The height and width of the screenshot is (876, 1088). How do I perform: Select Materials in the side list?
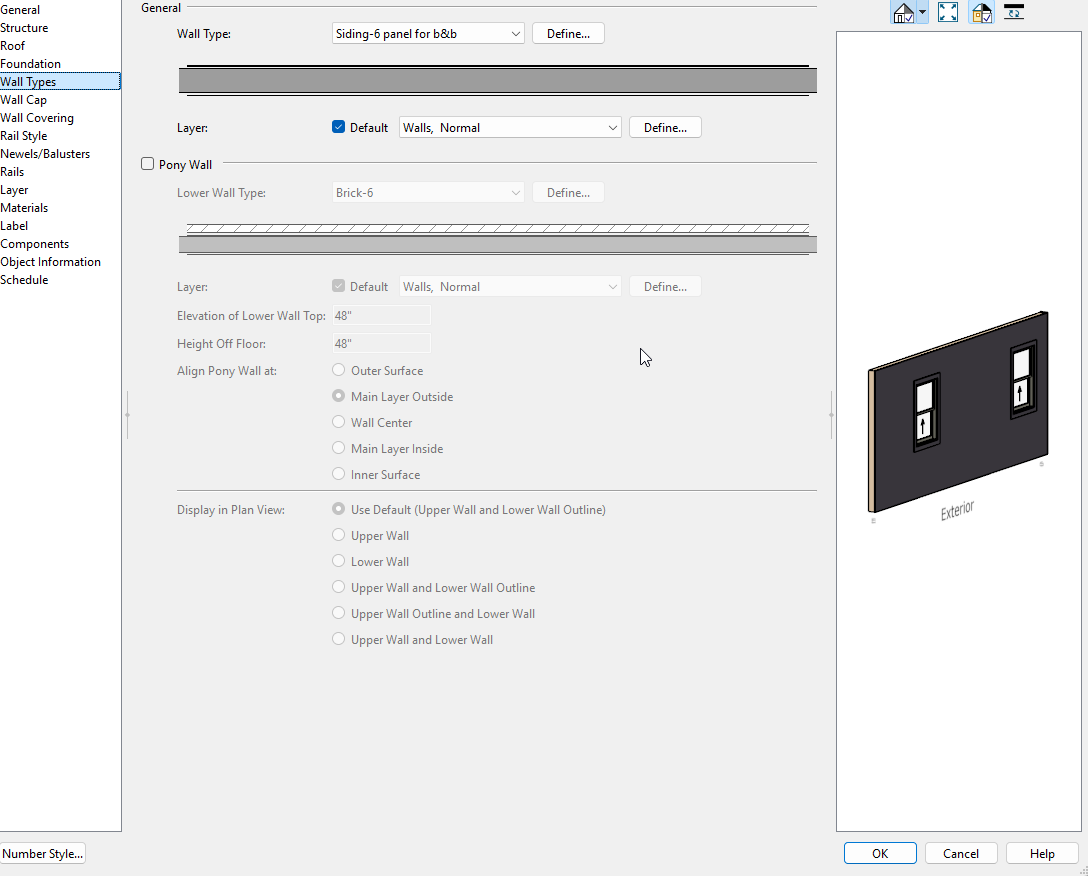click(x=24, y=208)
